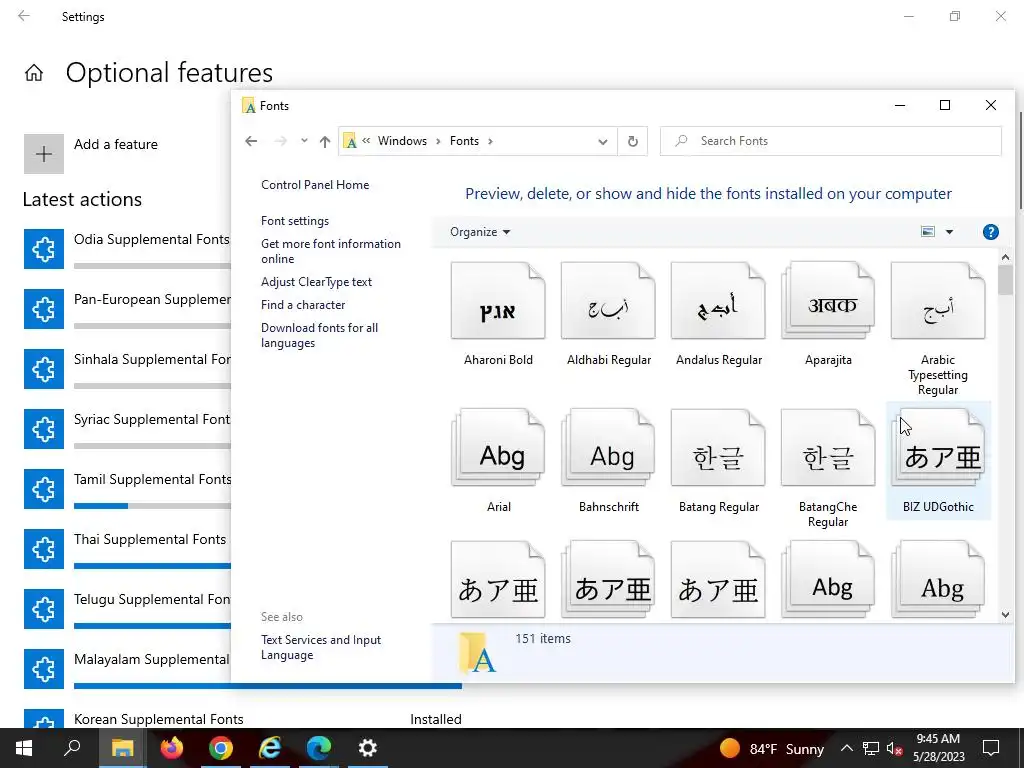
Task: Open the taskbar clock and date
Action: click(938, 748)
